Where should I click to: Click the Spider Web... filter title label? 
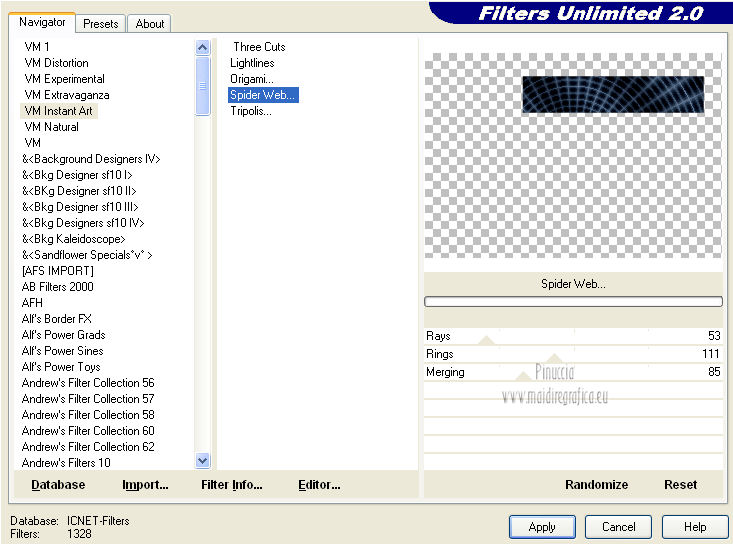[573, 284]
